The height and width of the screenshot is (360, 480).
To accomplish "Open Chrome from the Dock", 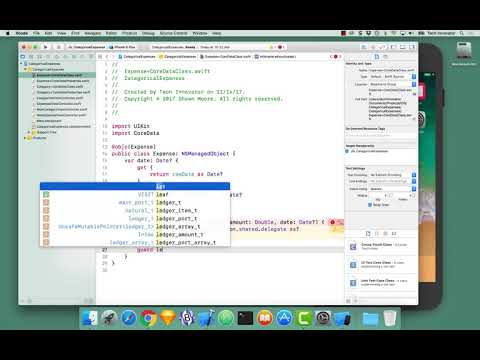I will [x=148, y=318].
